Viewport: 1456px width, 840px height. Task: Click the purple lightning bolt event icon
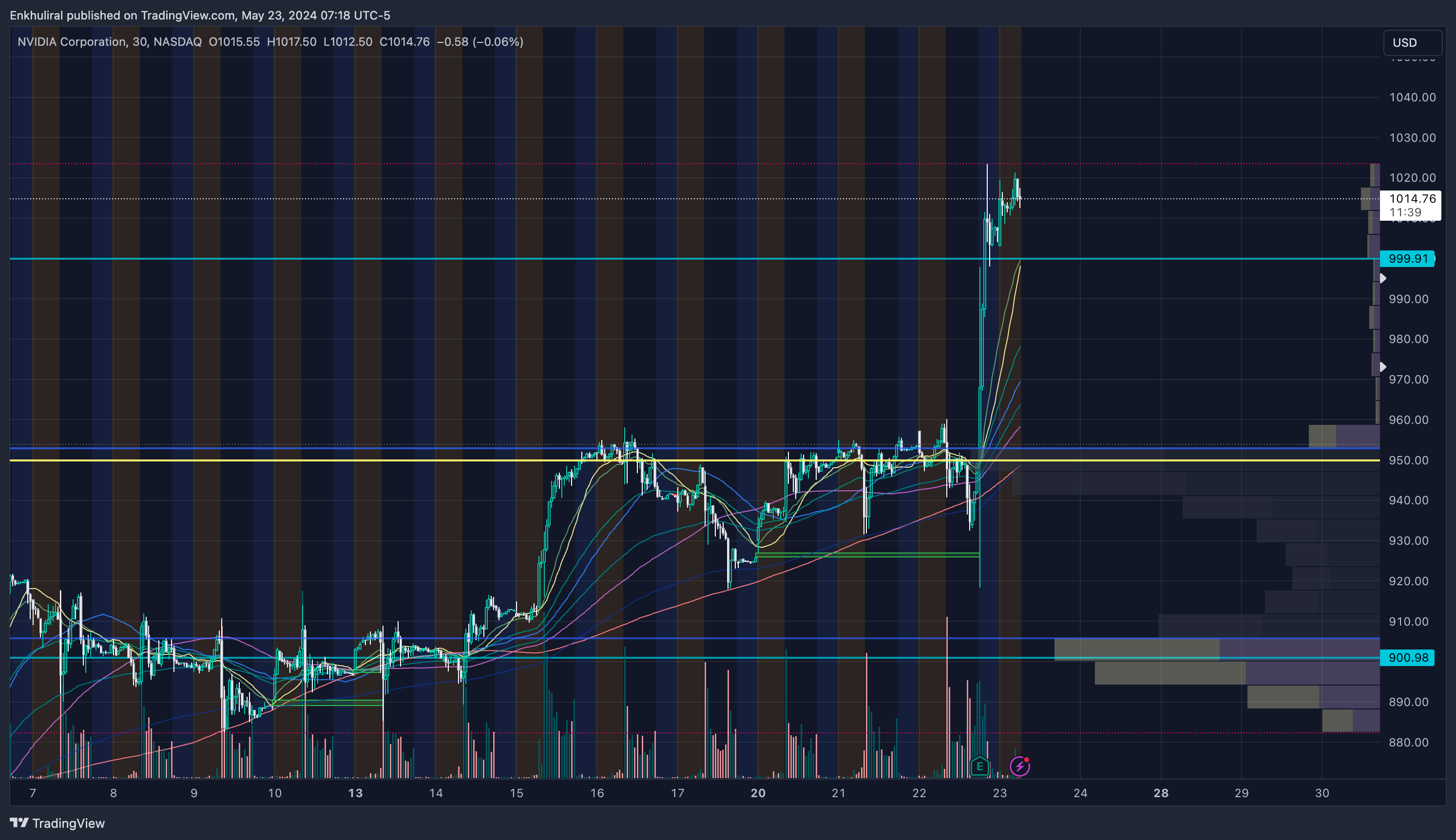pos(1019,766)
